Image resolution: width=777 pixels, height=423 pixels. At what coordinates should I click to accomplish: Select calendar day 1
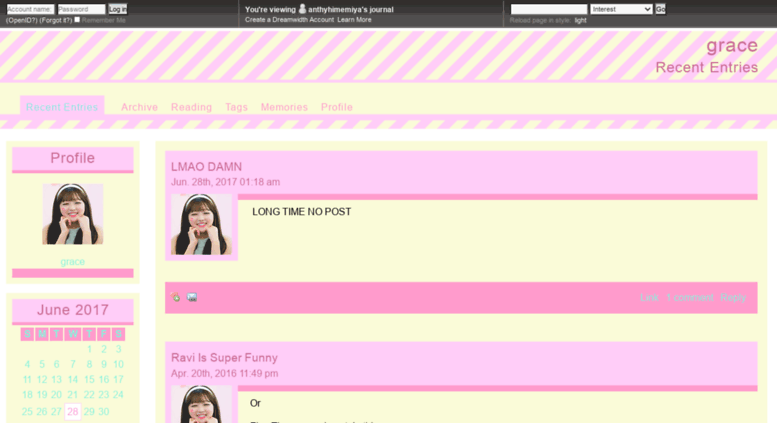(89, 349)
